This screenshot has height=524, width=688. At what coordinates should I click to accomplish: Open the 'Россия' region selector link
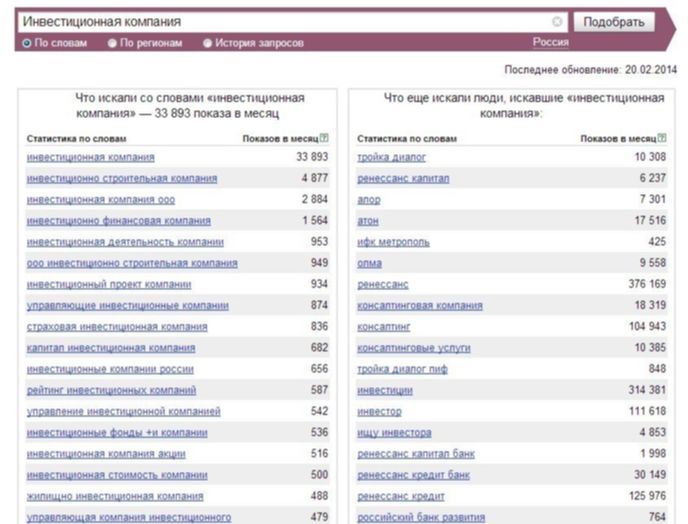(551, 42)
